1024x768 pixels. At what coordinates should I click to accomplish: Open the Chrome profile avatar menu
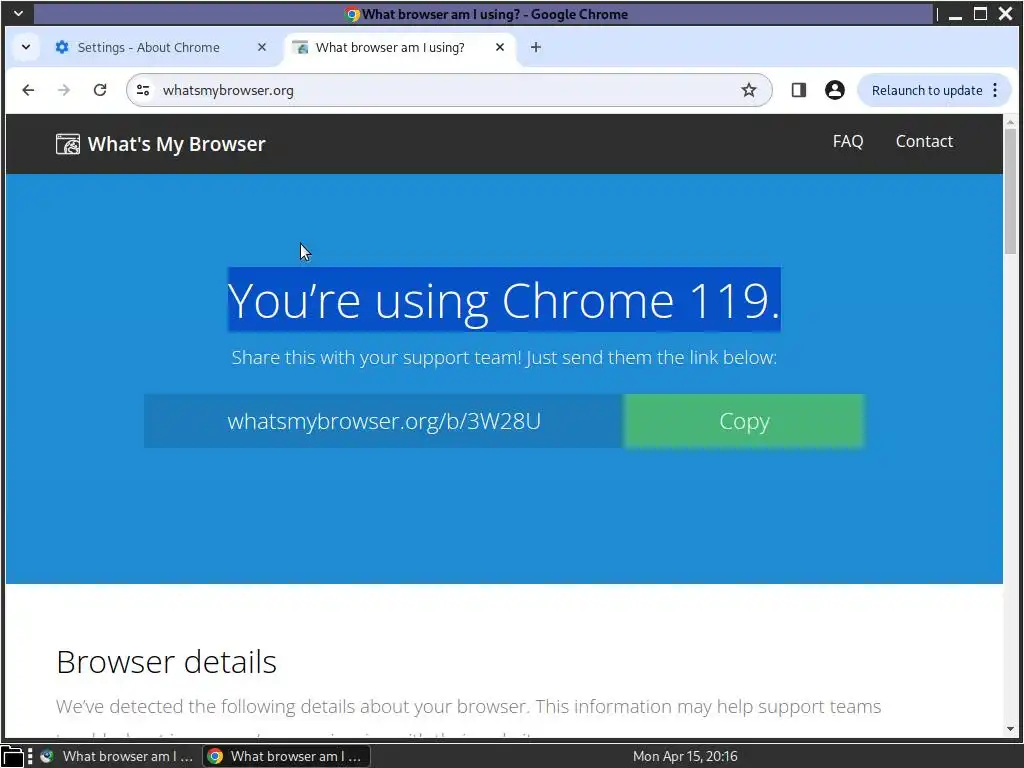[834, 90]
